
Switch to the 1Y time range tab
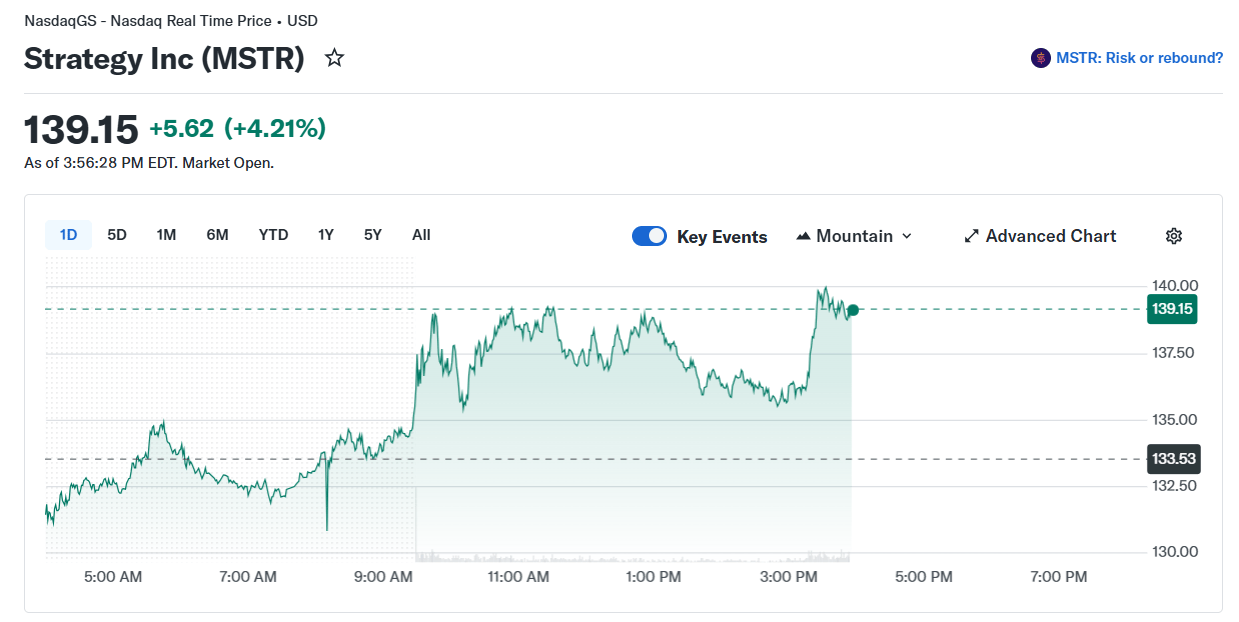pos(325,234)
